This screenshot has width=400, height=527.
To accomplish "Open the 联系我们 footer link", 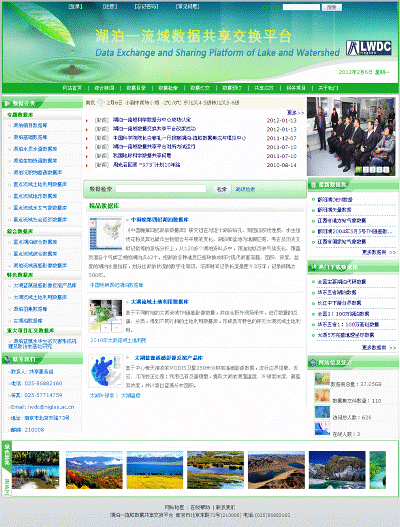I will 225,507.
